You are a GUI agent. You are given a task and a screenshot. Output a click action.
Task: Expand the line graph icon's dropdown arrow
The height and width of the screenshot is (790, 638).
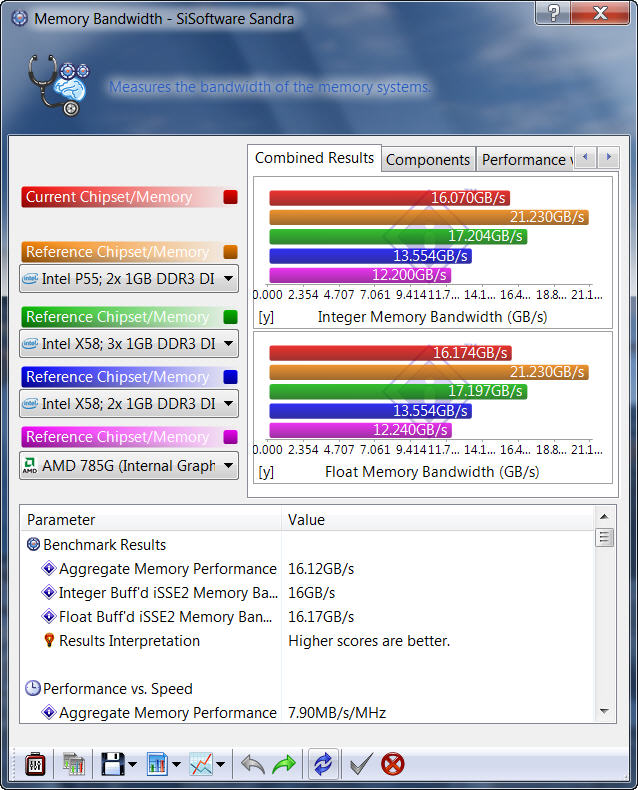[x=221, y=765]
